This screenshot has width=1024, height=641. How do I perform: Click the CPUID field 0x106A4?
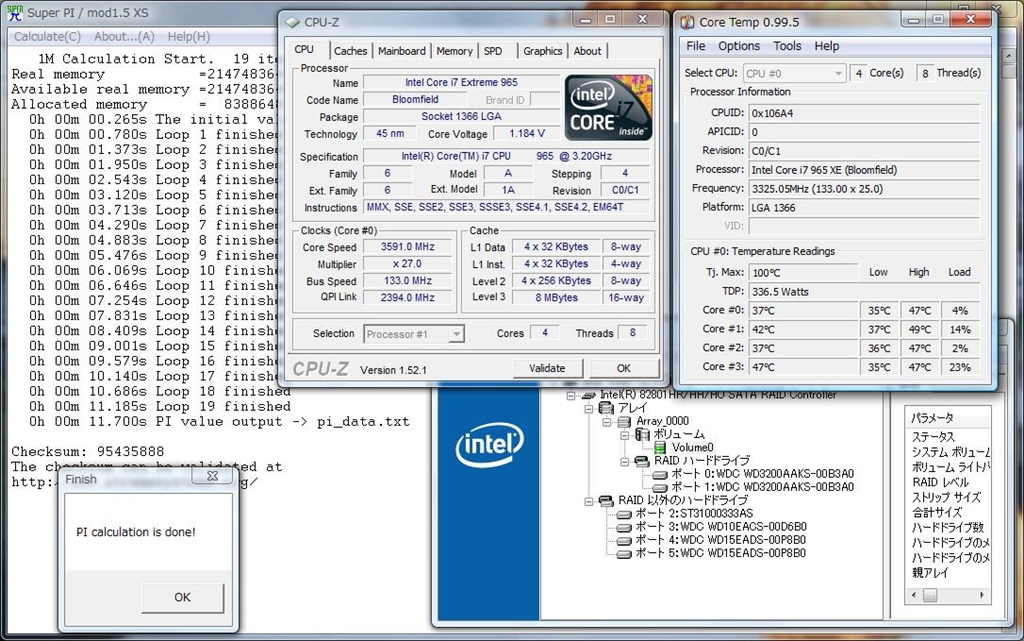tap(865, 113)
